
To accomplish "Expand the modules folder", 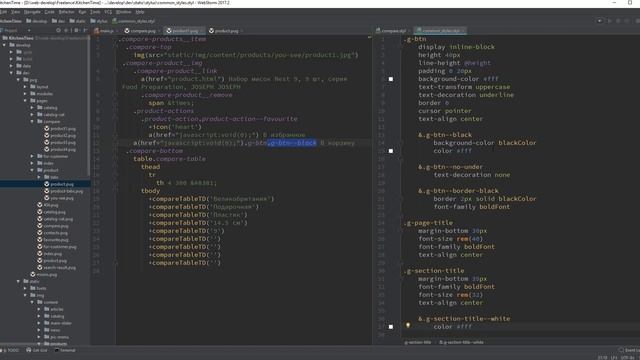I will 25,93.
